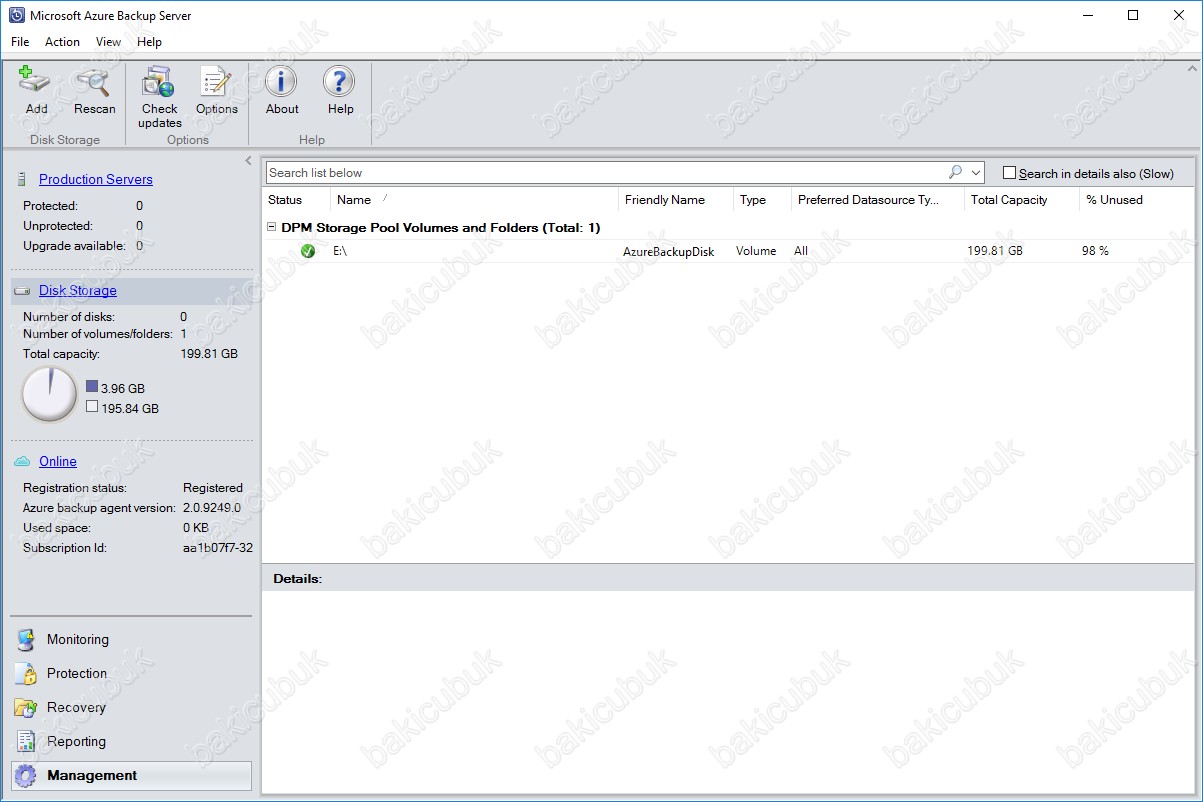This screenshot has width=1203, height=802.
Task: Click the disk usage pie chart
Action: (50, 395)
